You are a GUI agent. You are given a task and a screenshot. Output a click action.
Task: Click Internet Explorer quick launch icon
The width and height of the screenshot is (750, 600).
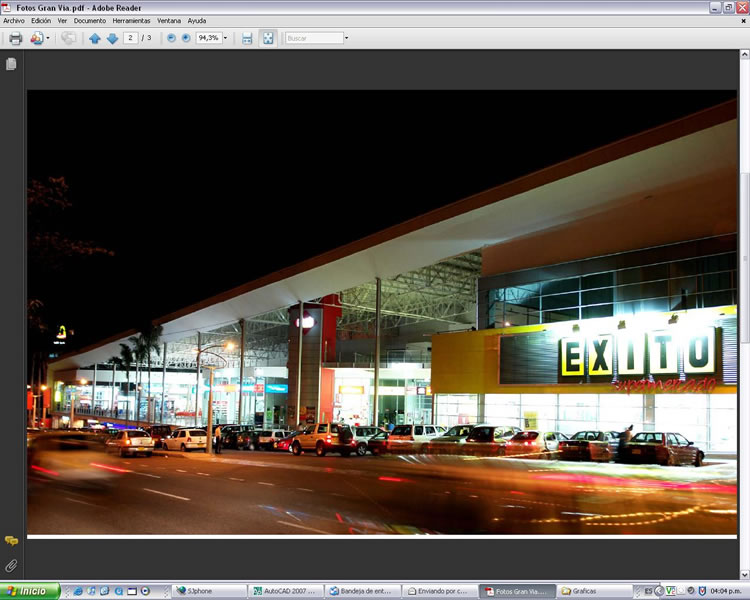(x=78, y=591)
